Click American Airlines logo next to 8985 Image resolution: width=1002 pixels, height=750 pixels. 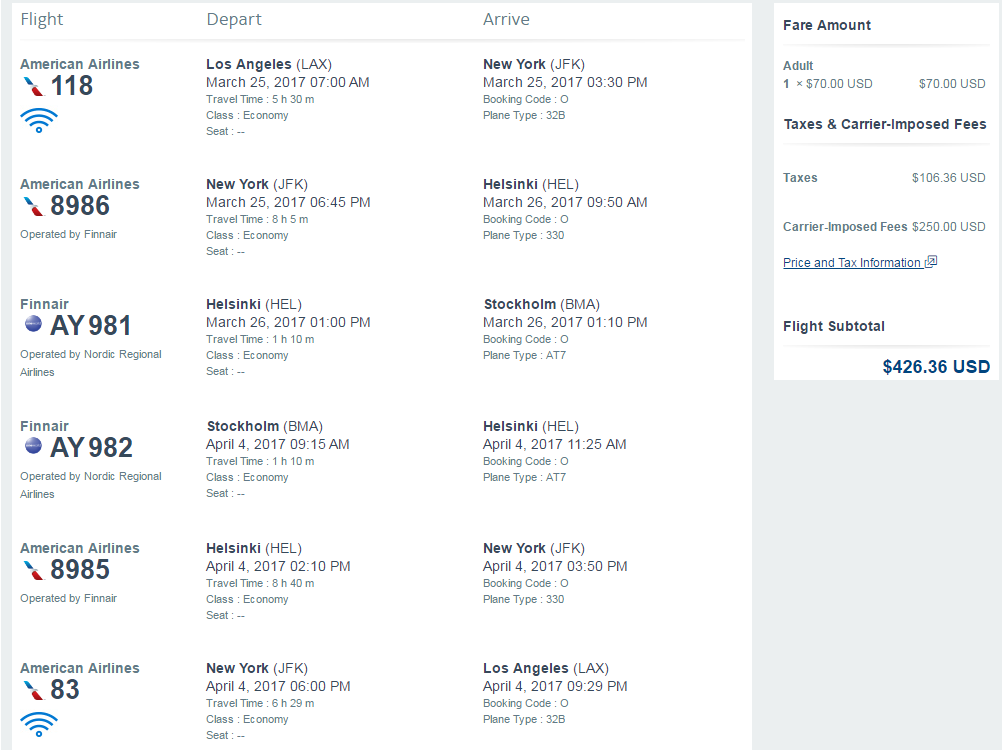[x=33, y=570]
